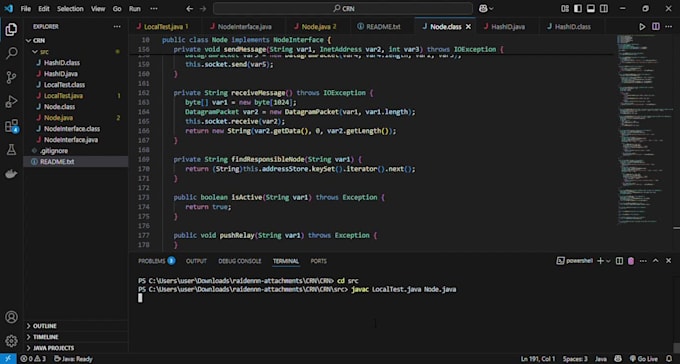Viewport: 680px width, 364px height.
Task: Add a new terminal with plus
Action: pyautogui.click(x=600, y=261)
